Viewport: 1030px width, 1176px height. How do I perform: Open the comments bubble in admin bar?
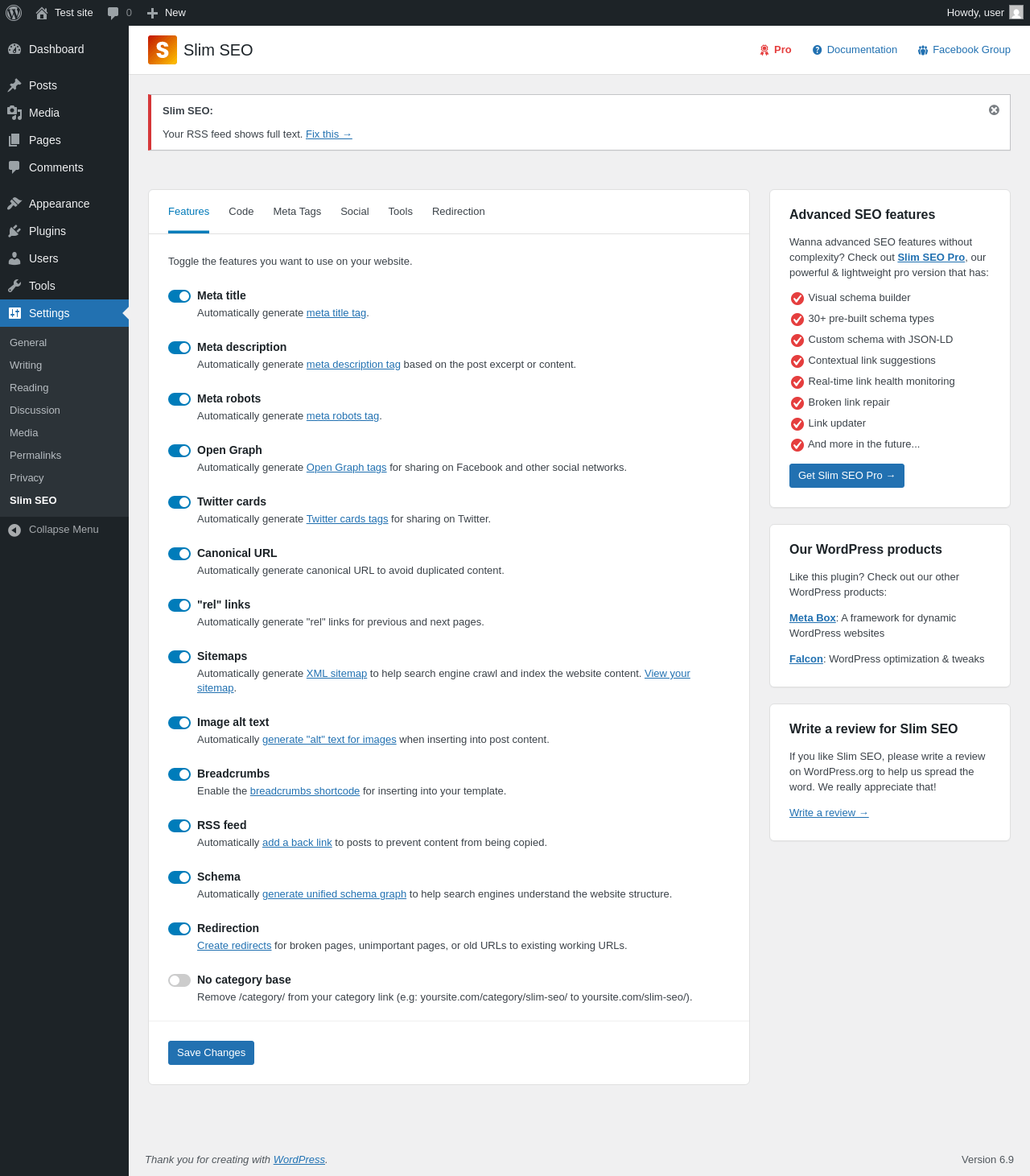[x=113, y=13]
